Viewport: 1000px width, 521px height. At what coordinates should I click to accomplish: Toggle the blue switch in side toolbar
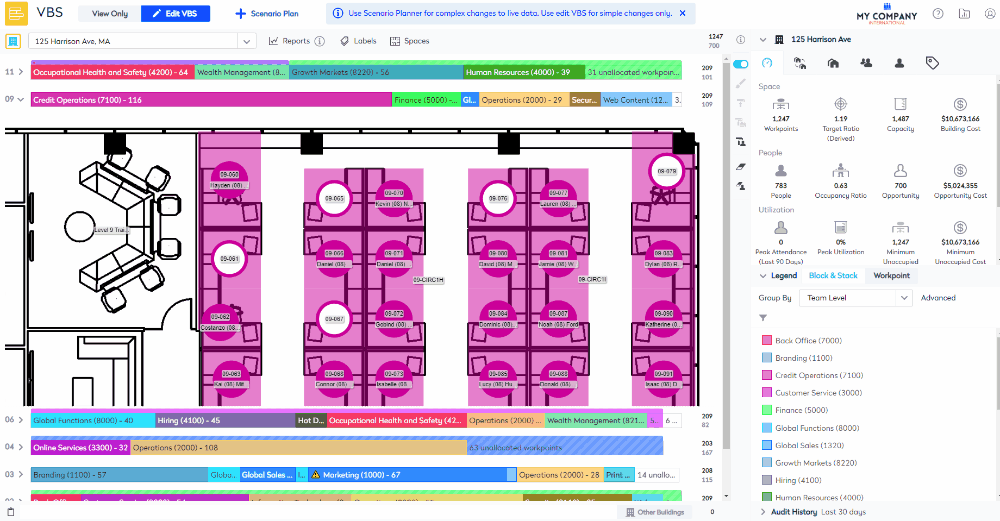pos(741,64)
